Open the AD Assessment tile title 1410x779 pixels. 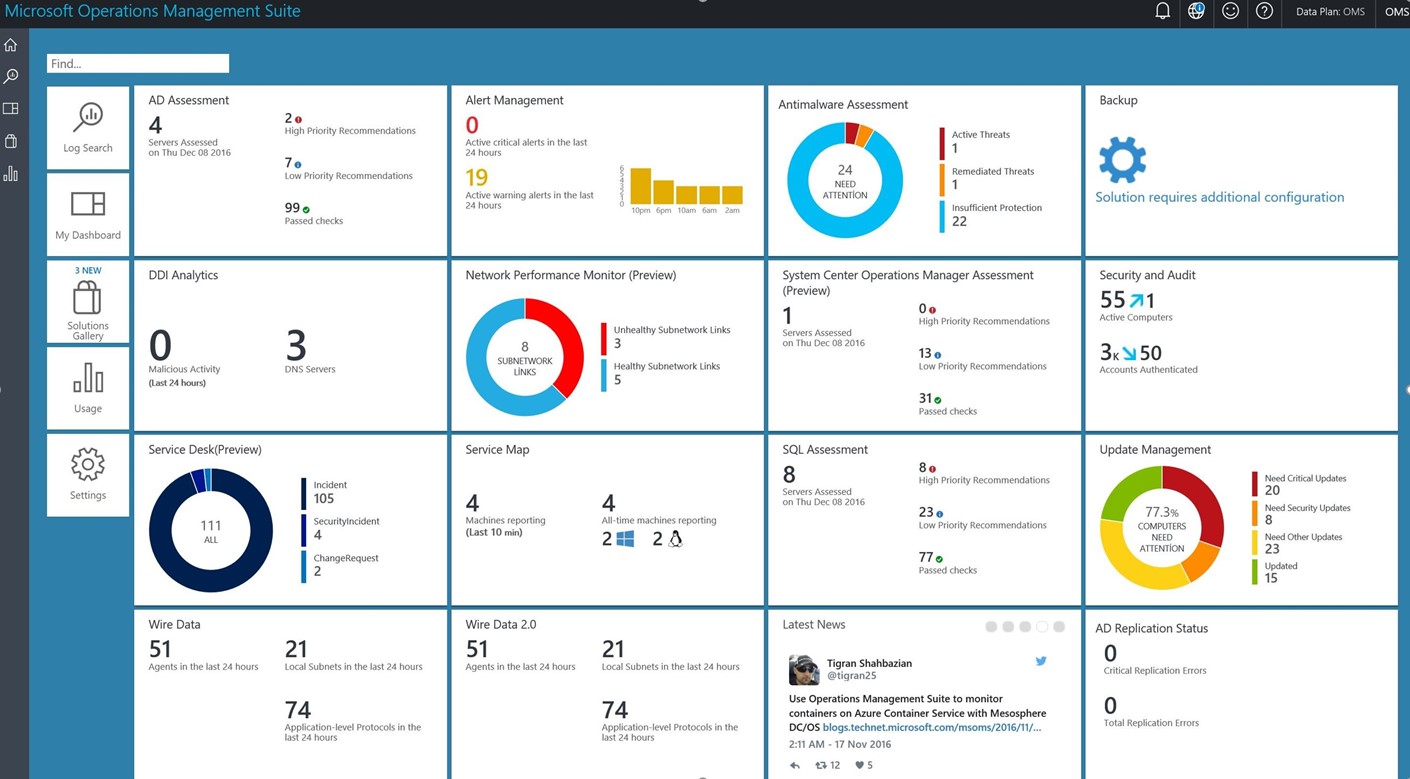coord(189,100)
